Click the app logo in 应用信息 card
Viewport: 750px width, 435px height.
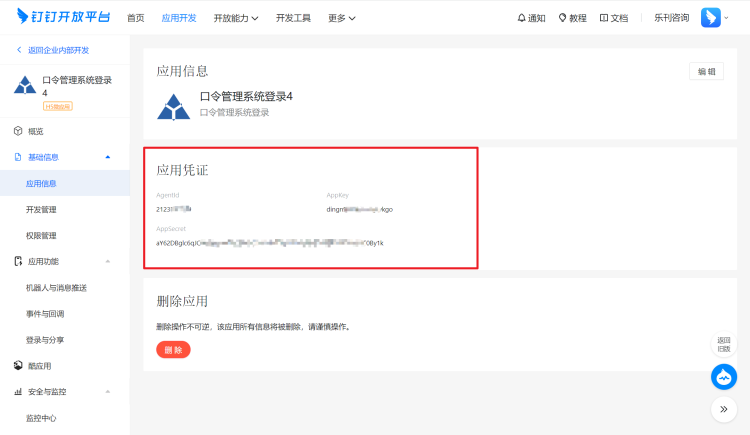177,105
